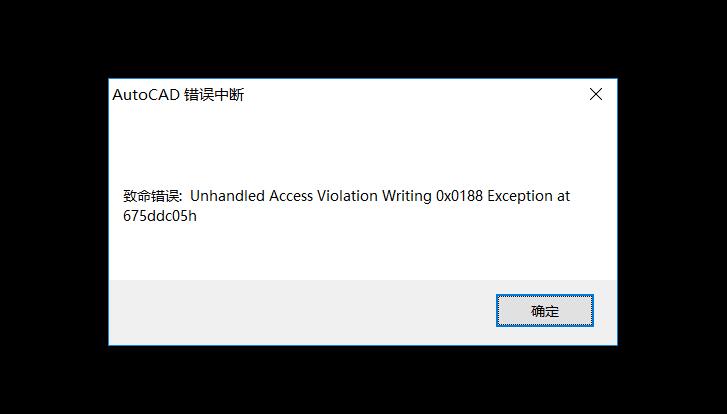727x414 pixels.
Task: Click the gray footer area left of 确定
Action: [x=301, y=312]
